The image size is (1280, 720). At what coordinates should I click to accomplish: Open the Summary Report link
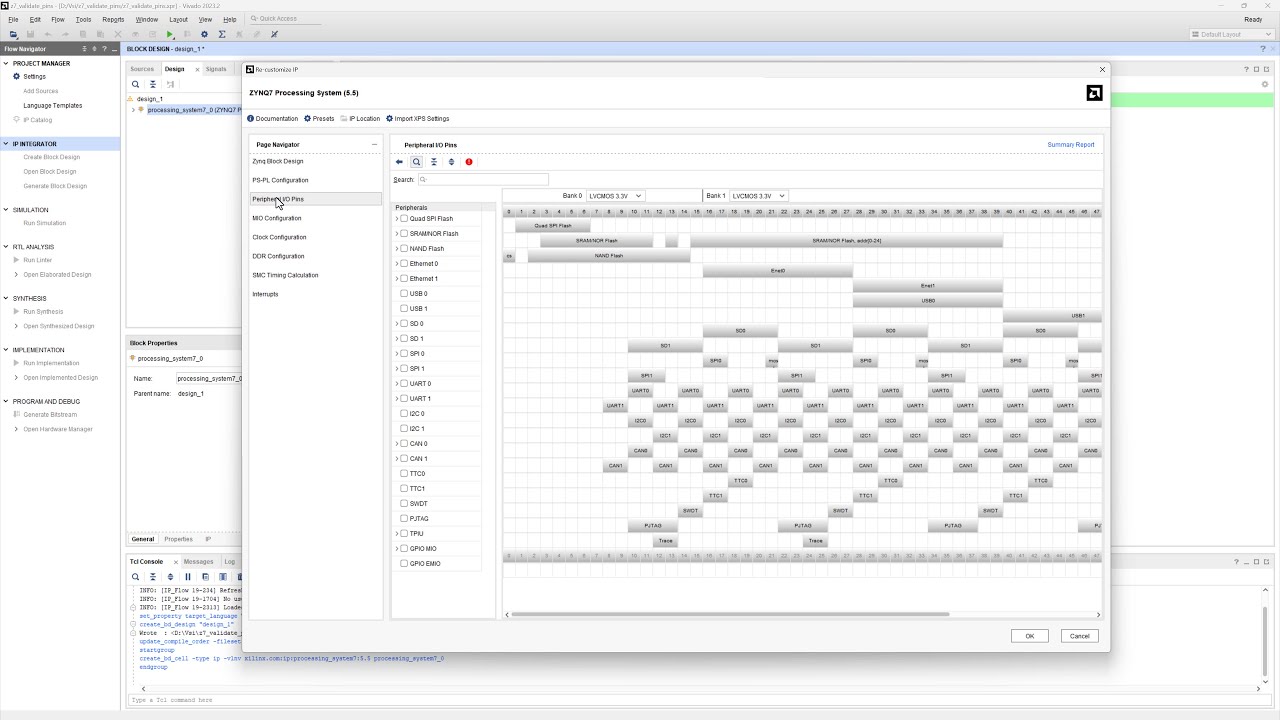coord(1071,145)
